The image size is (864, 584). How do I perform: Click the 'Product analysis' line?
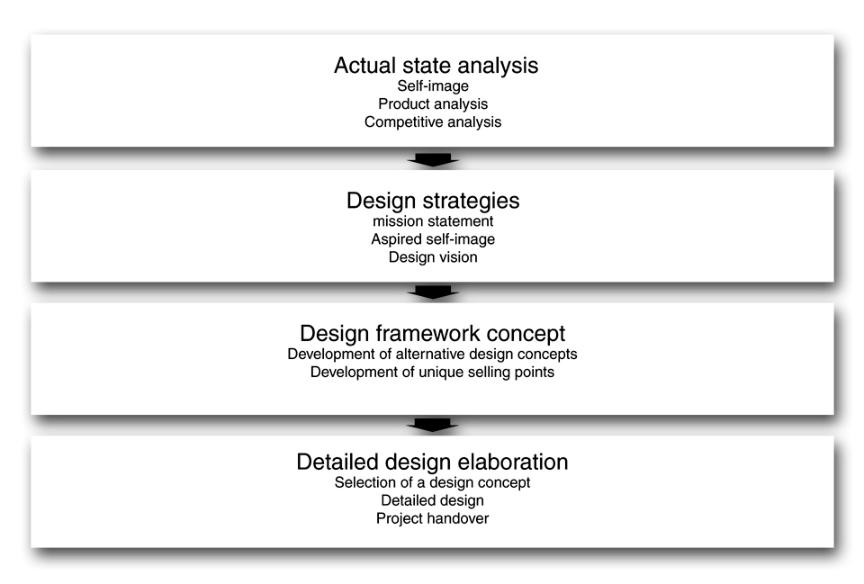click(433, 104)
